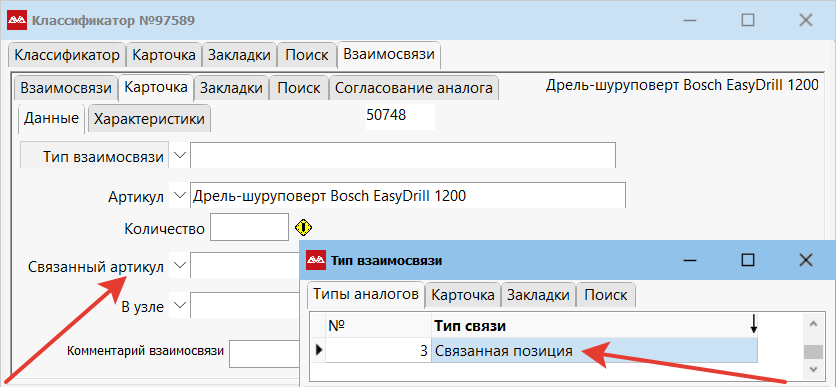
Task: Maximize the Тип взаимосвязи window
Action: pos(749,260)
